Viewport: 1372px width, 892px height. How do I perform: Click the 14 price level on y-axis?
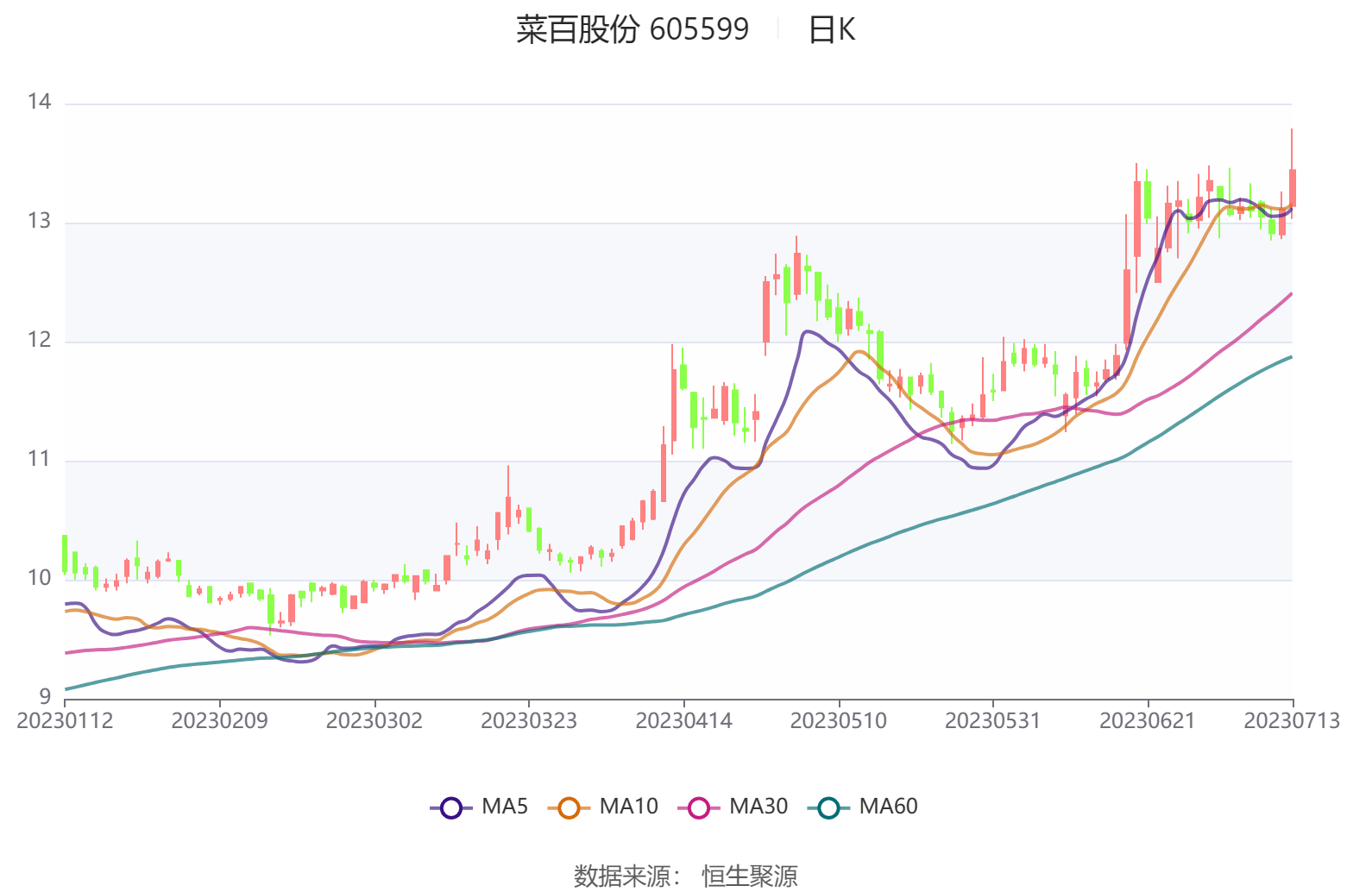[40, 103]
